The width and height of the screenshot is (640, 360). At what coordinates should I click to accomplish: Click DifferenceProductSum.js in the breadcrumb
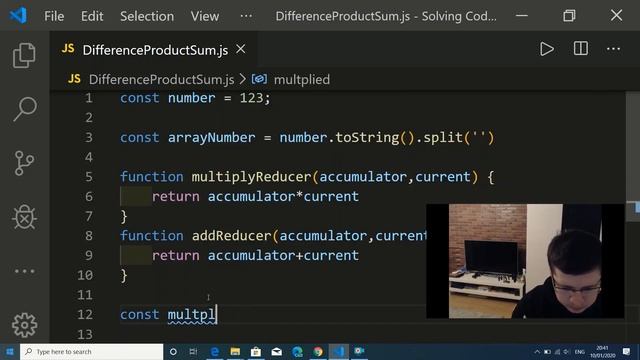tap(161, 79)
